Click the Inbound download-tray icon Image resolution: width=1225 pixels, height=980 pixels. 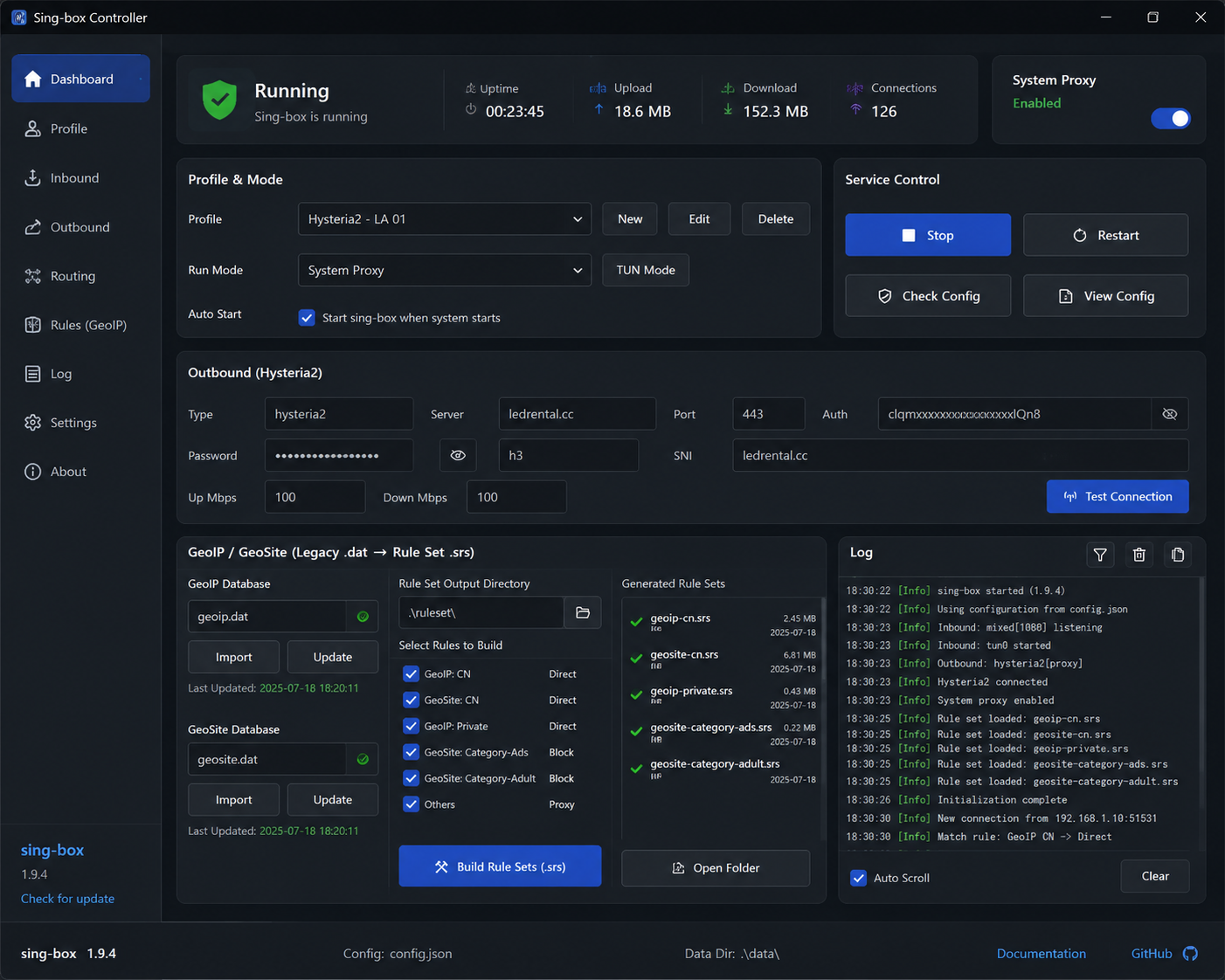33,178
